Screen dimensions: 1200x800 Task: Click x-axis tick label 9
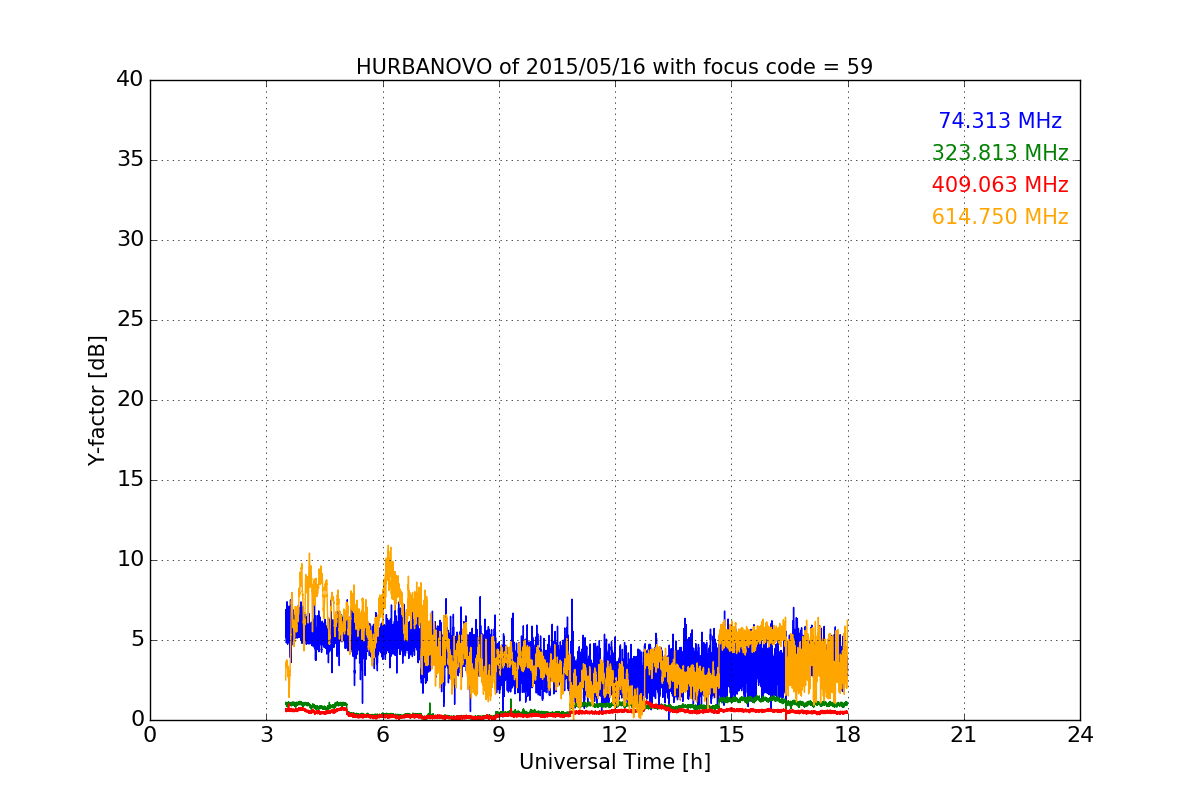coord(499,735)
